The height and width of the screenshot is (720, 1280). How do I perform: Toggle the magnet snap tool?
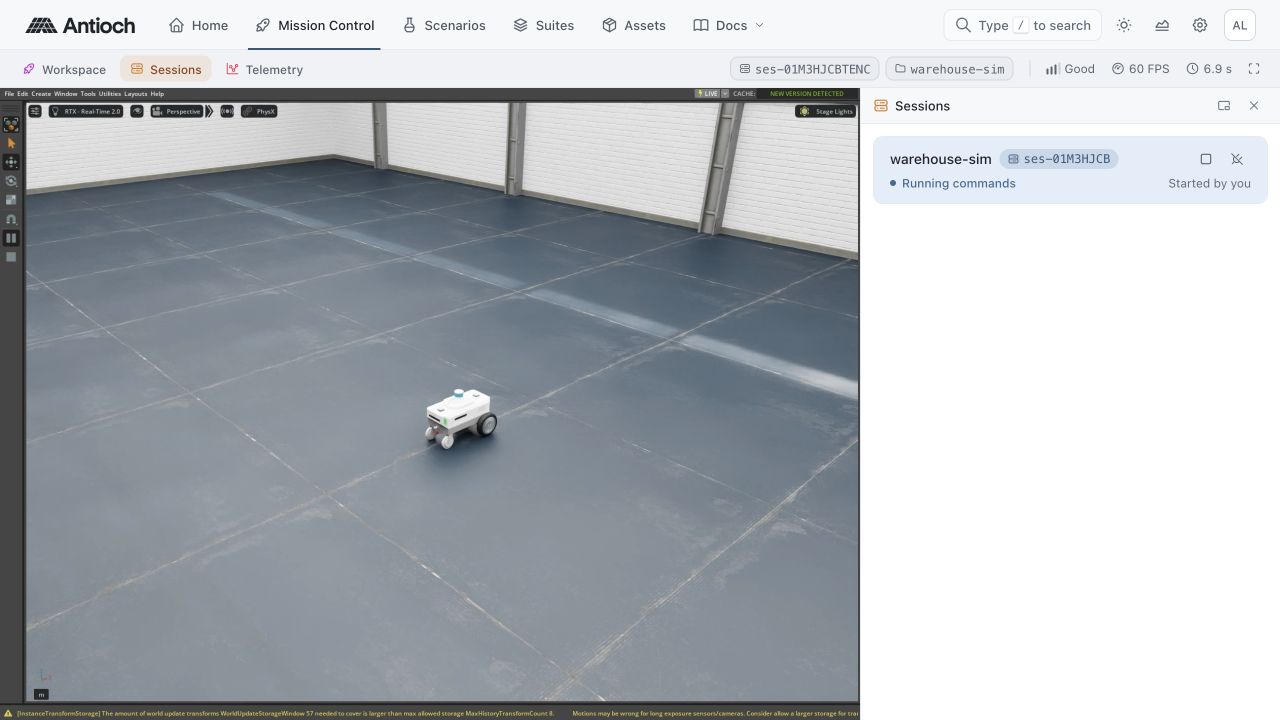pos(11,219)
